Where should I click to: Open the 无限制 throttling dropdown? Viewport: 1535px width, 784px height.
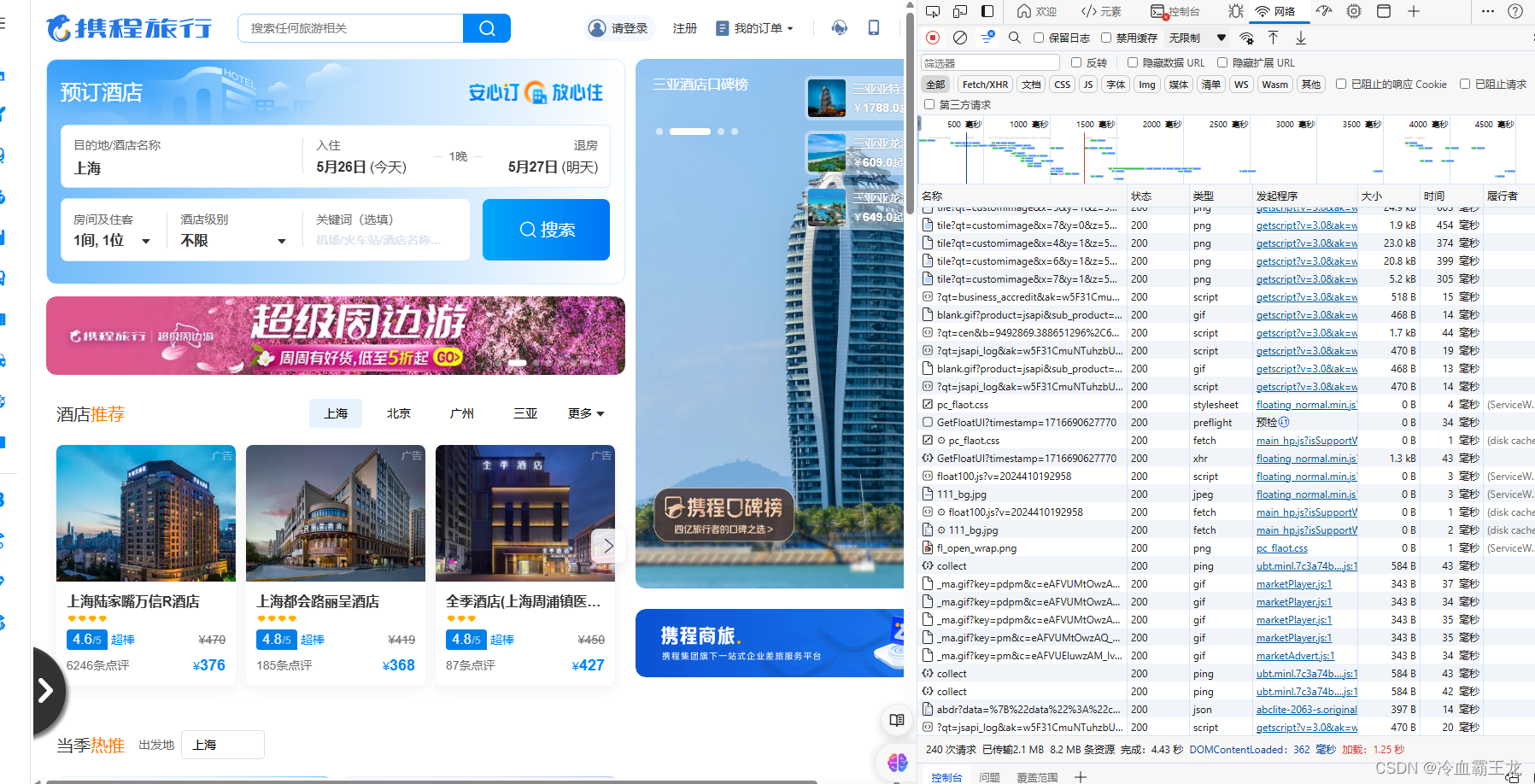click(1197, 38)
